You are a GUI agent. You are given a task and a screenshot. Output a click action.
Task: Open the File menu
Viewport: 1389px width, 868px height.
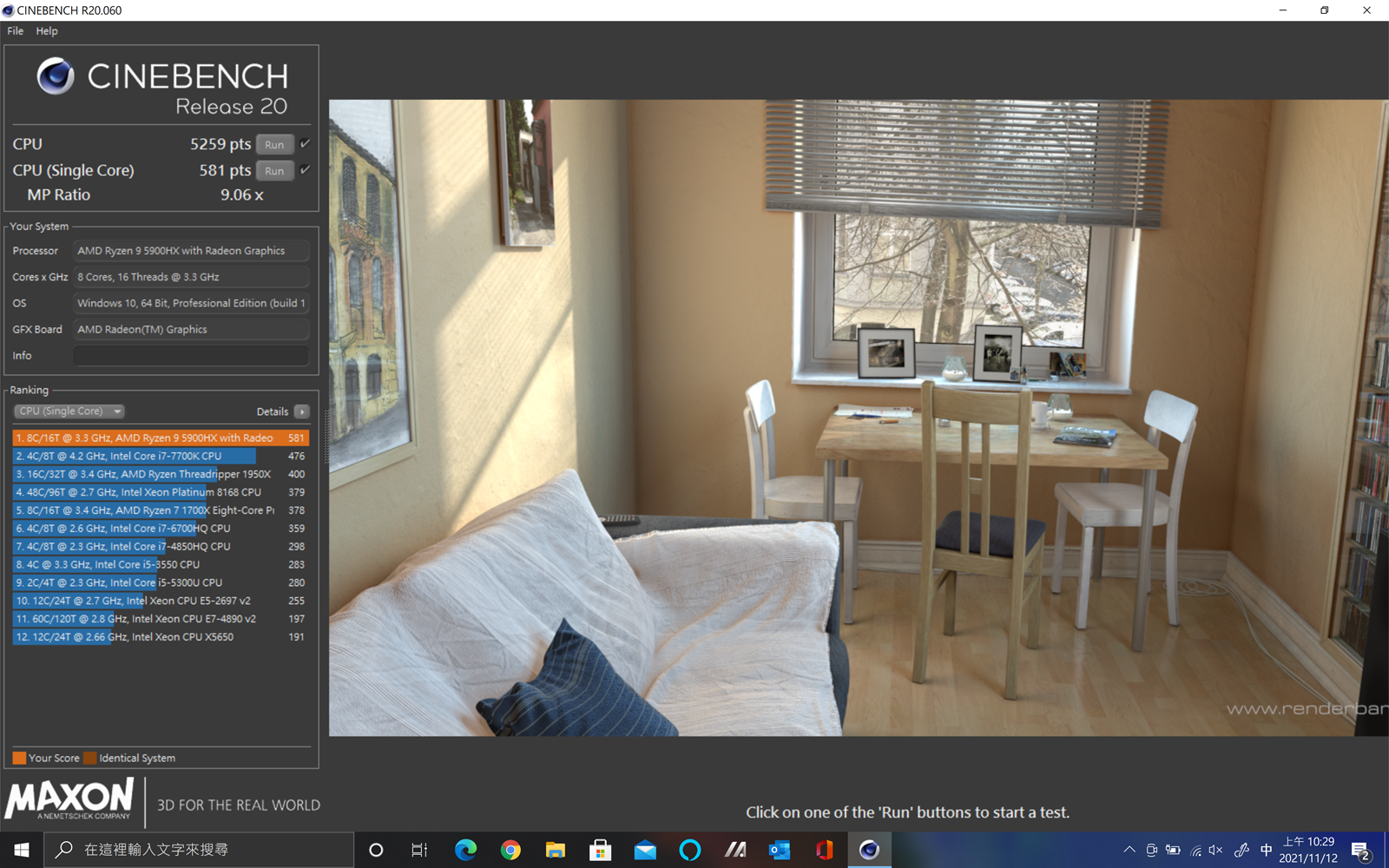pyautogui.click(x=16, y=31)
